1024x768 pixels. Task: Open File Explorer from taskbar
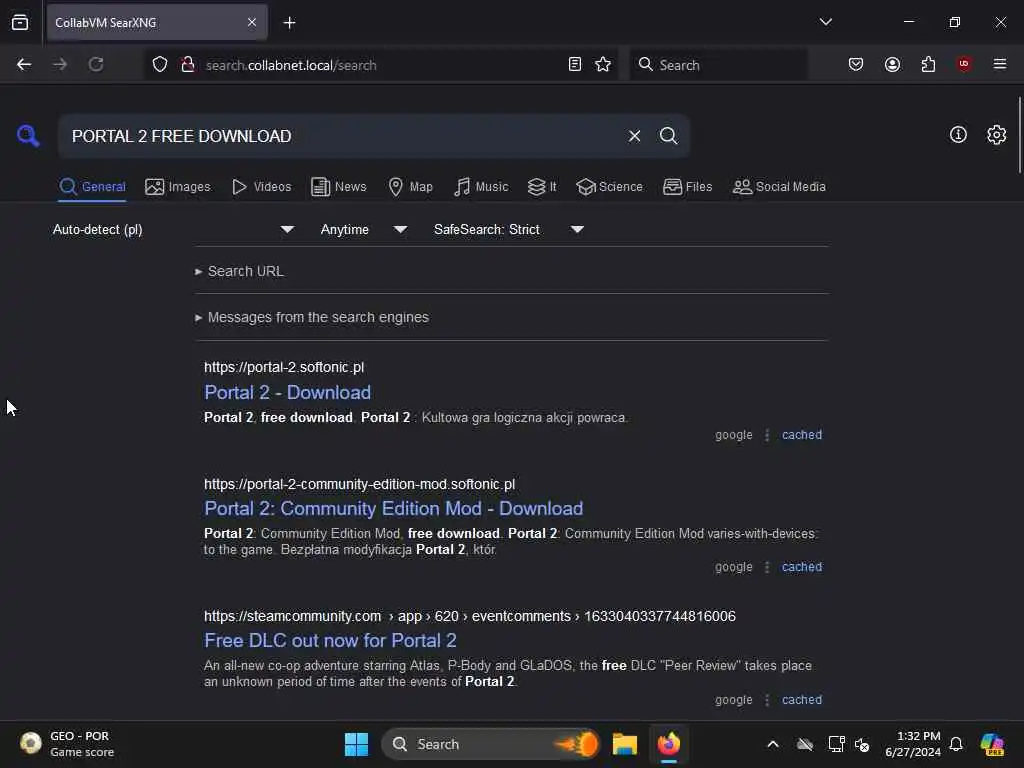click(x=624, y=744)
